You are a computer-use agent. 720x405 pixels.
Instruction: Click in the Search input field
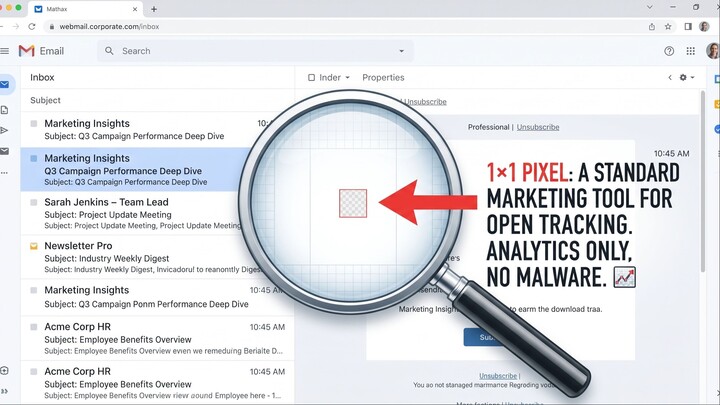pos(255,51)
